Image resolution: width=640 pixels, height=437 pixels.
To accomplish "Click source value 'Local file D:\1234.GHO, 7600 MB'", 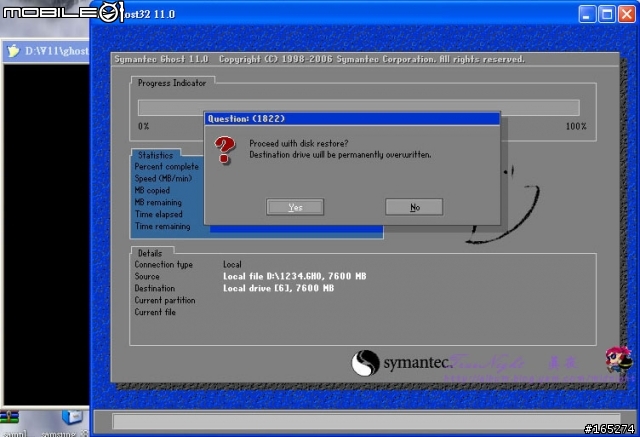I will tap(294, 276).
